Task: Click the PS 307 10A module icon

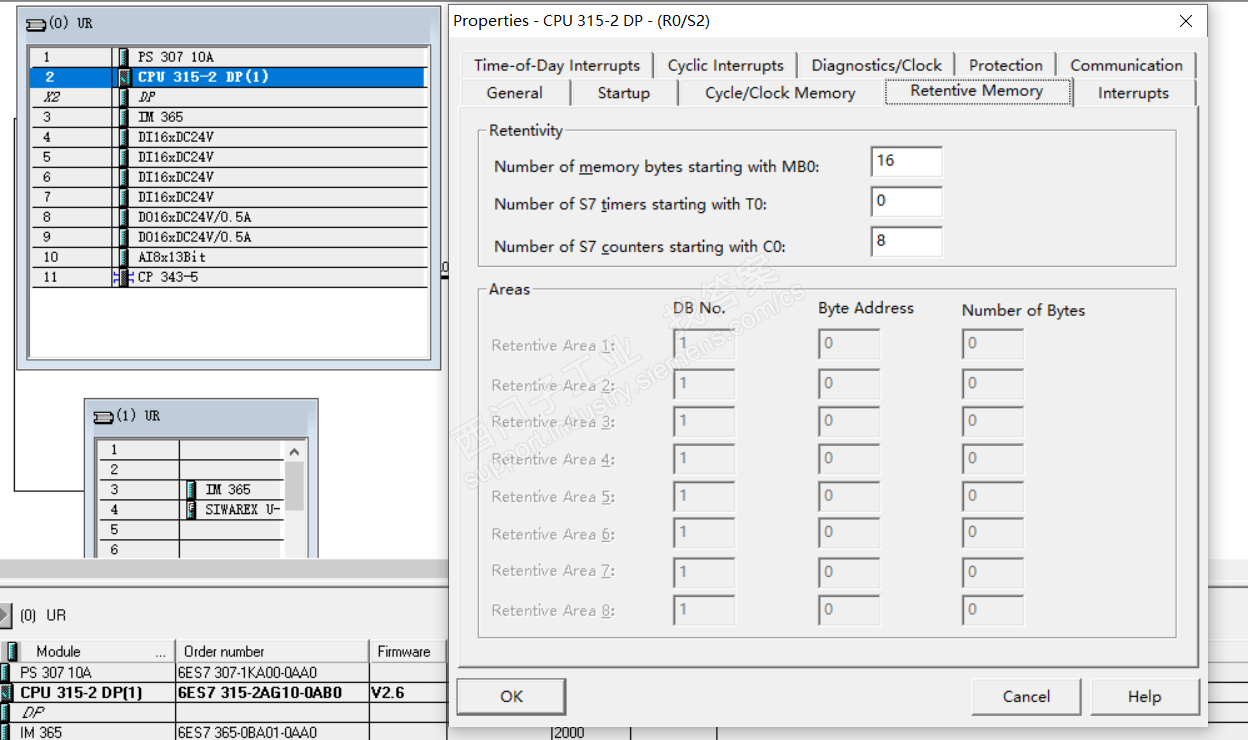Action: [124, 57]
